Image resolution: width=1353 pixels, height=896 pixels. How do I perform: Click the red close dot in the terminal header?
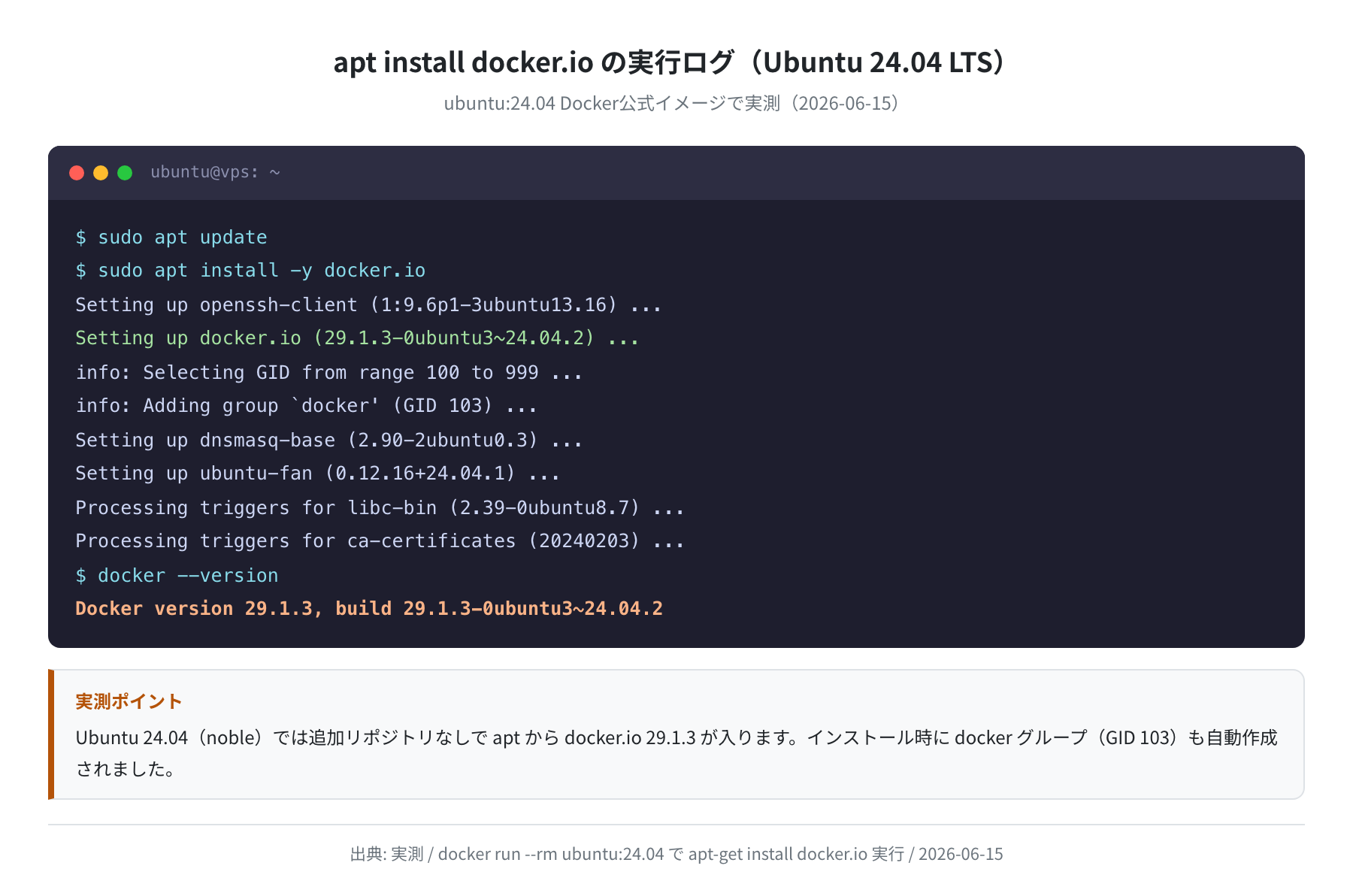tap(77, 173)
